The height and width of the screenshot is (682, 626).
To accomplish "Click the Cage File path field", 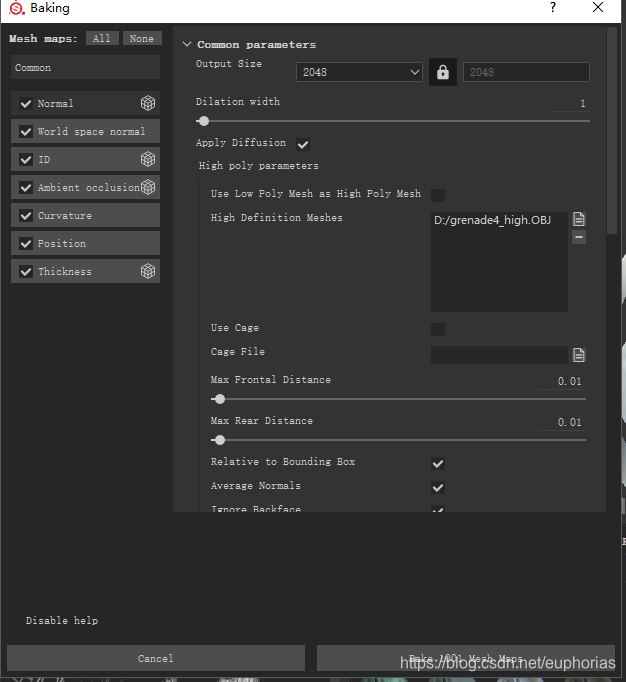I will click(x=499, y=355).
